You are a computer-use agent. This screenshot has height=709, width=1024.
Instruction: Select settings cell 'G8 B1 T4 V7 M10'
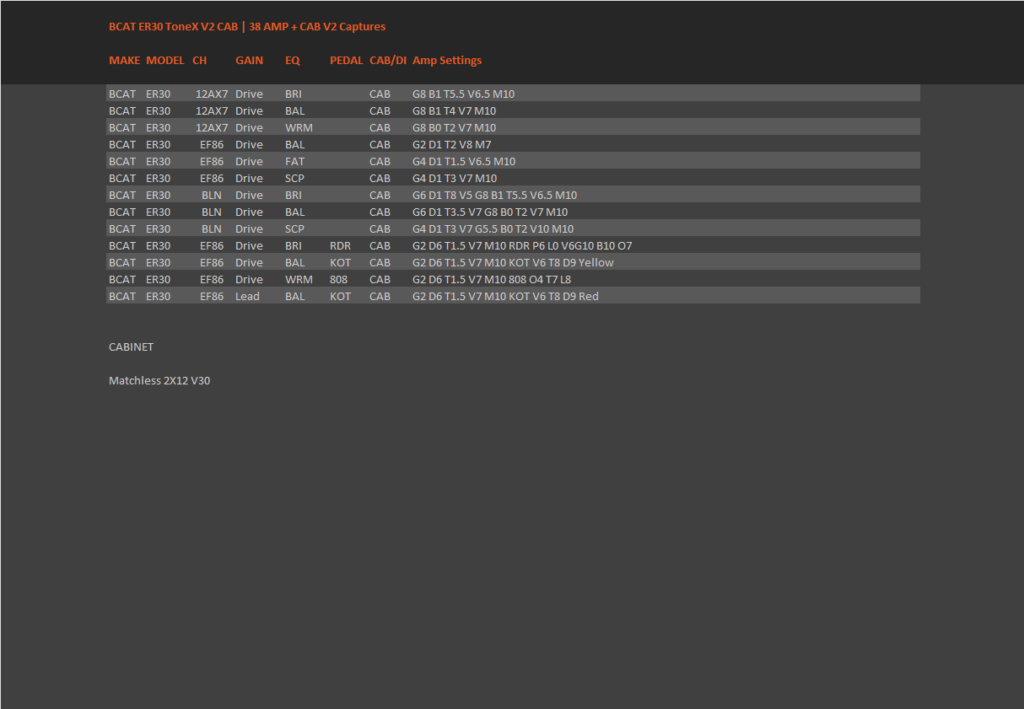tap(454, 111)
